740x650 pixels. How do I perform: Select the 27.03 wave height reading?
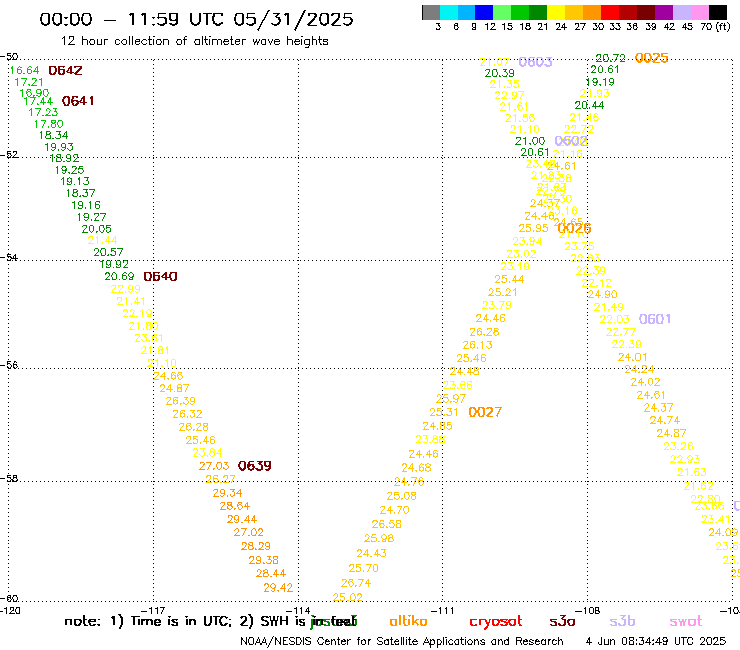click(x=214, y=466)
